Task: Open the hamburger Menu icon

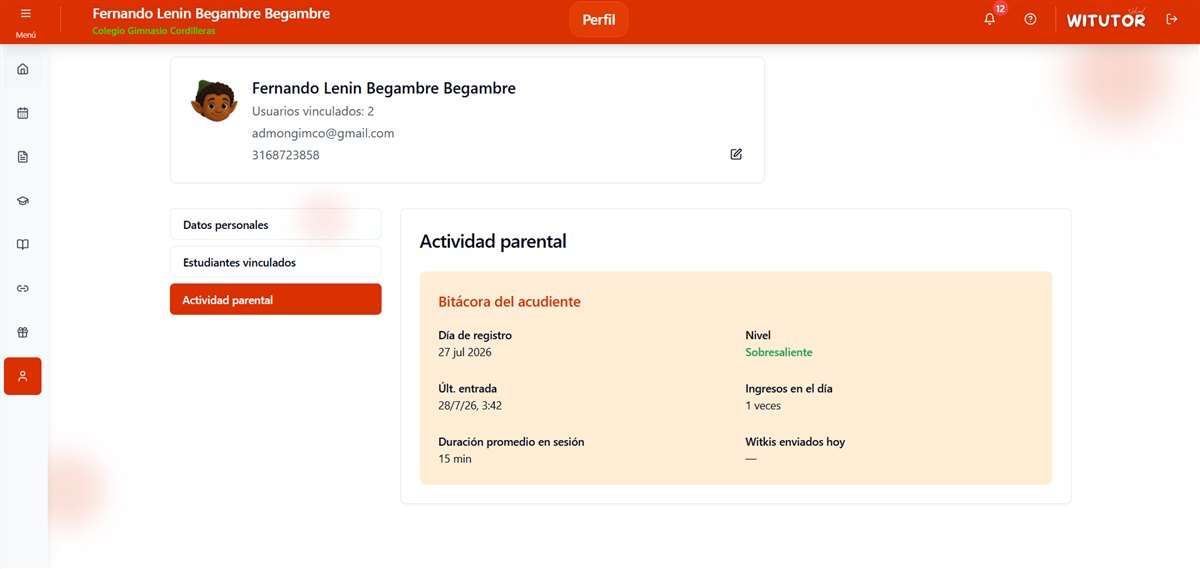Action: (x=25, y=14)
